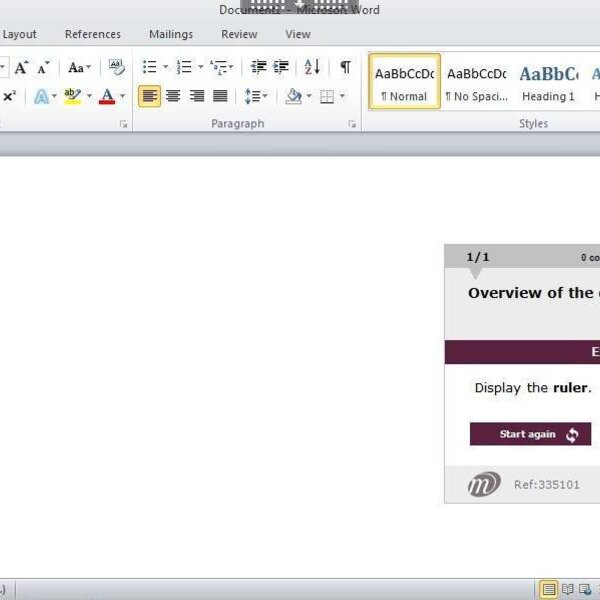Apply the text highlight color
This screenshot has height=600, width=600.
pyautogui.click(x=72, y=96)
